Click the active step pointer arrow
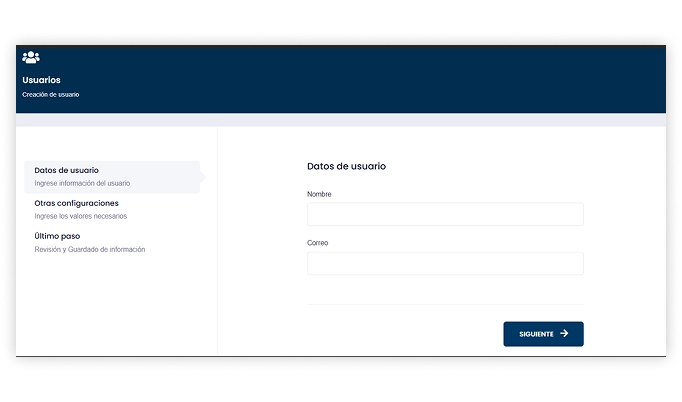The image size is (682, 402). [x=203, y=177]
